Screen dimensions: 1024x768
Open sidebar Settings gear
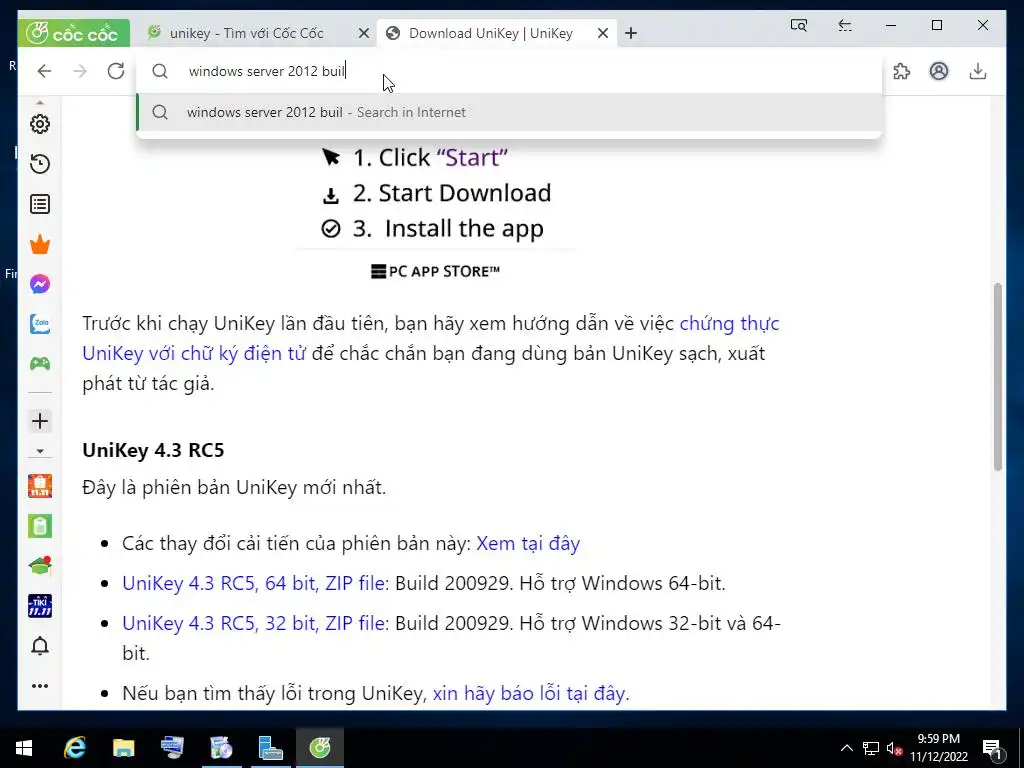pos(40,124)
